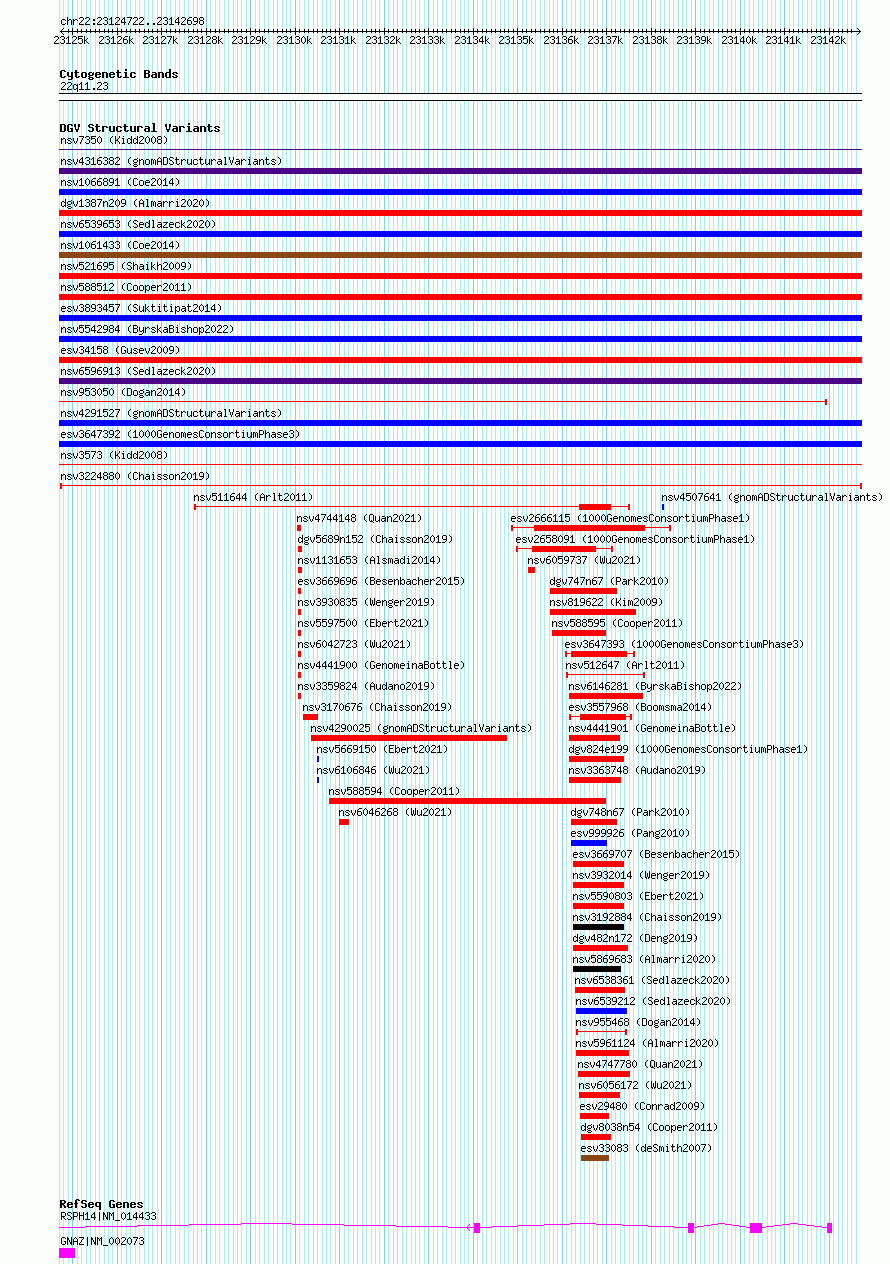This screenshot has height=1264, width=890.
Task: Click the dgv482n172 (Deng2019) label
Action: 636,938
